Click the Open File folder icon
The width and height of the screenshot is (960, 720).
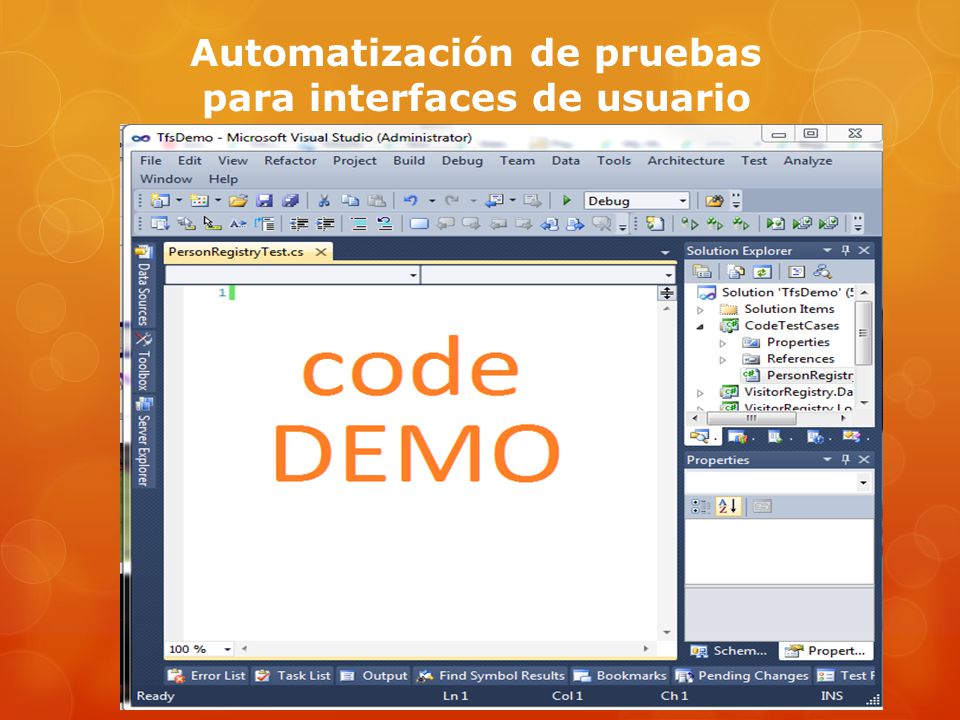coord(238,201)
